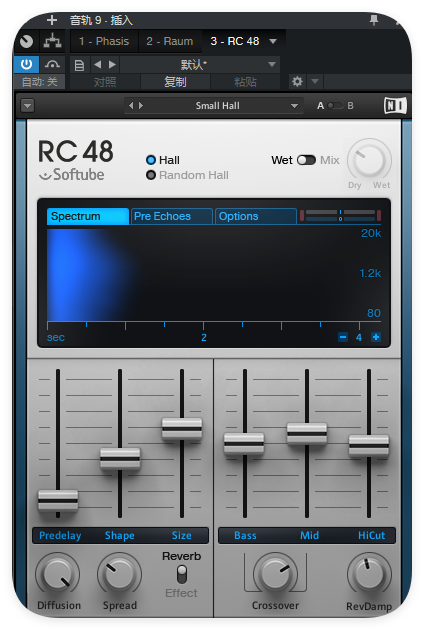This screenshot has height=630, width=424.
Task: Click the Crossover knob
Action: [275, 575]
